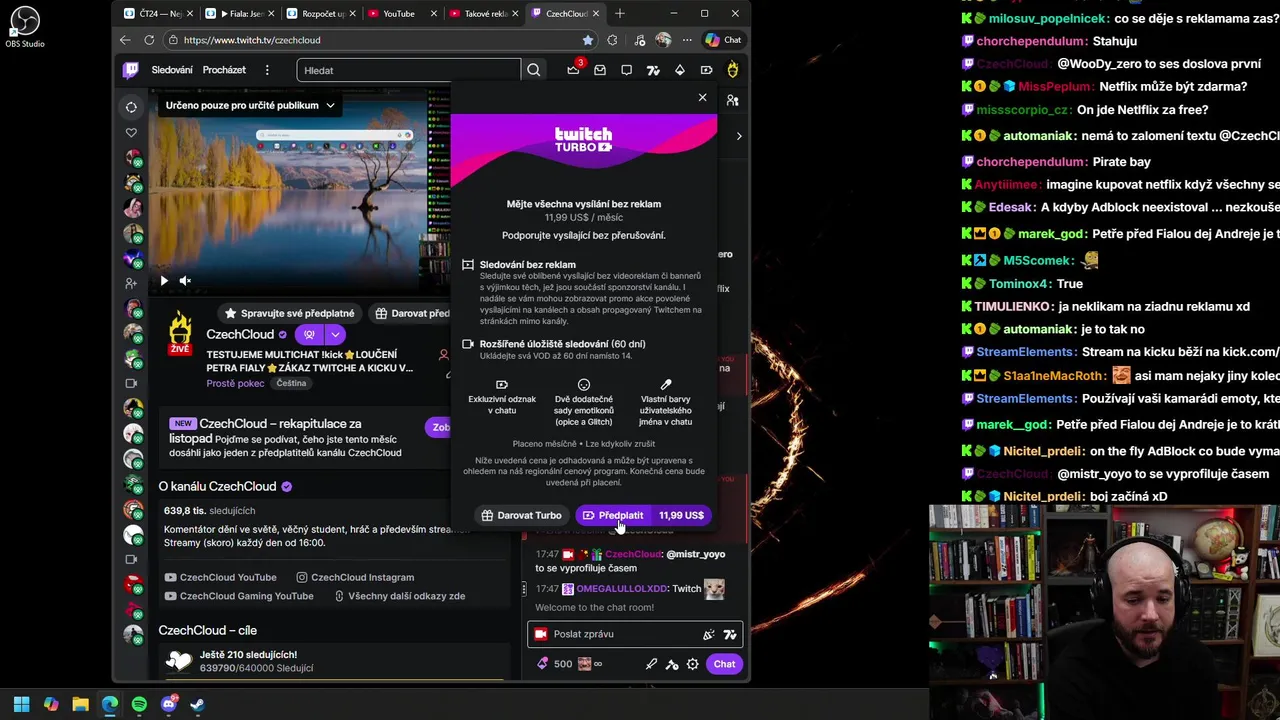Click the Twitch 'Hledat' search field
1280x720 pixels.
coord(408,70)
